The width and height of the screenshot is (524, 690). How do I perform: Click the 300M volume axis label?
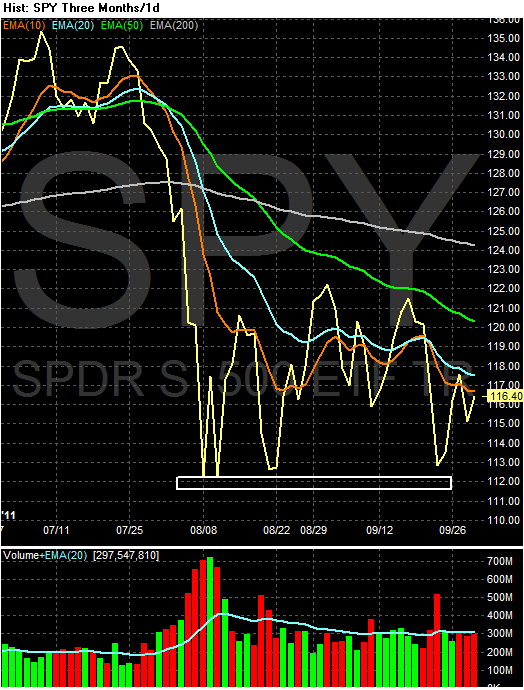click(500, 634)
